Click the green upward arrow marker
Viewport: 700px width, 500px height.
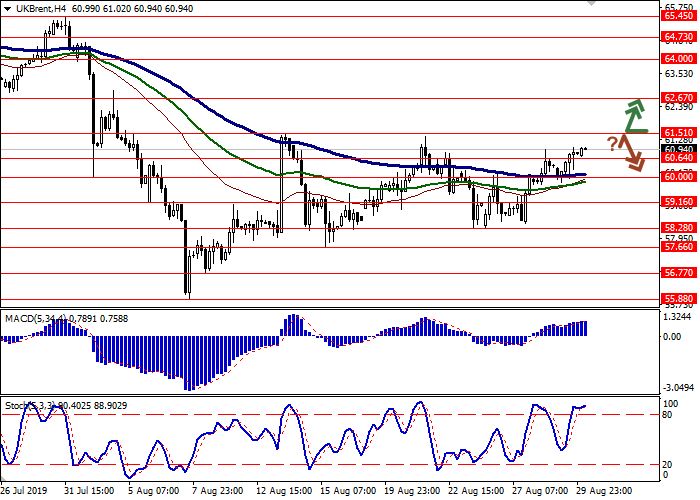coord(632,116)
